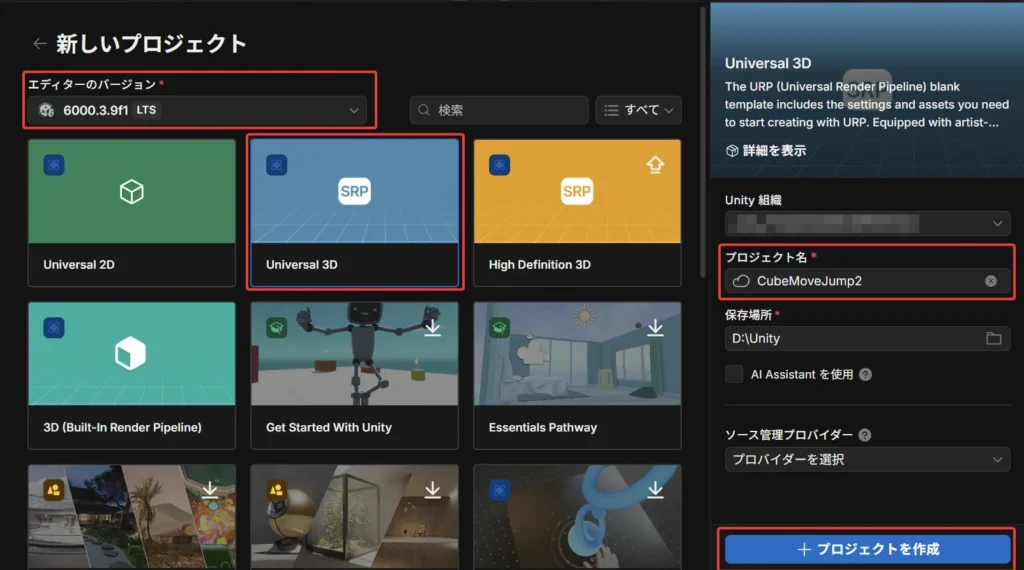Click the search field labeled 検索
1024x570 pixels.
(499, 110)
